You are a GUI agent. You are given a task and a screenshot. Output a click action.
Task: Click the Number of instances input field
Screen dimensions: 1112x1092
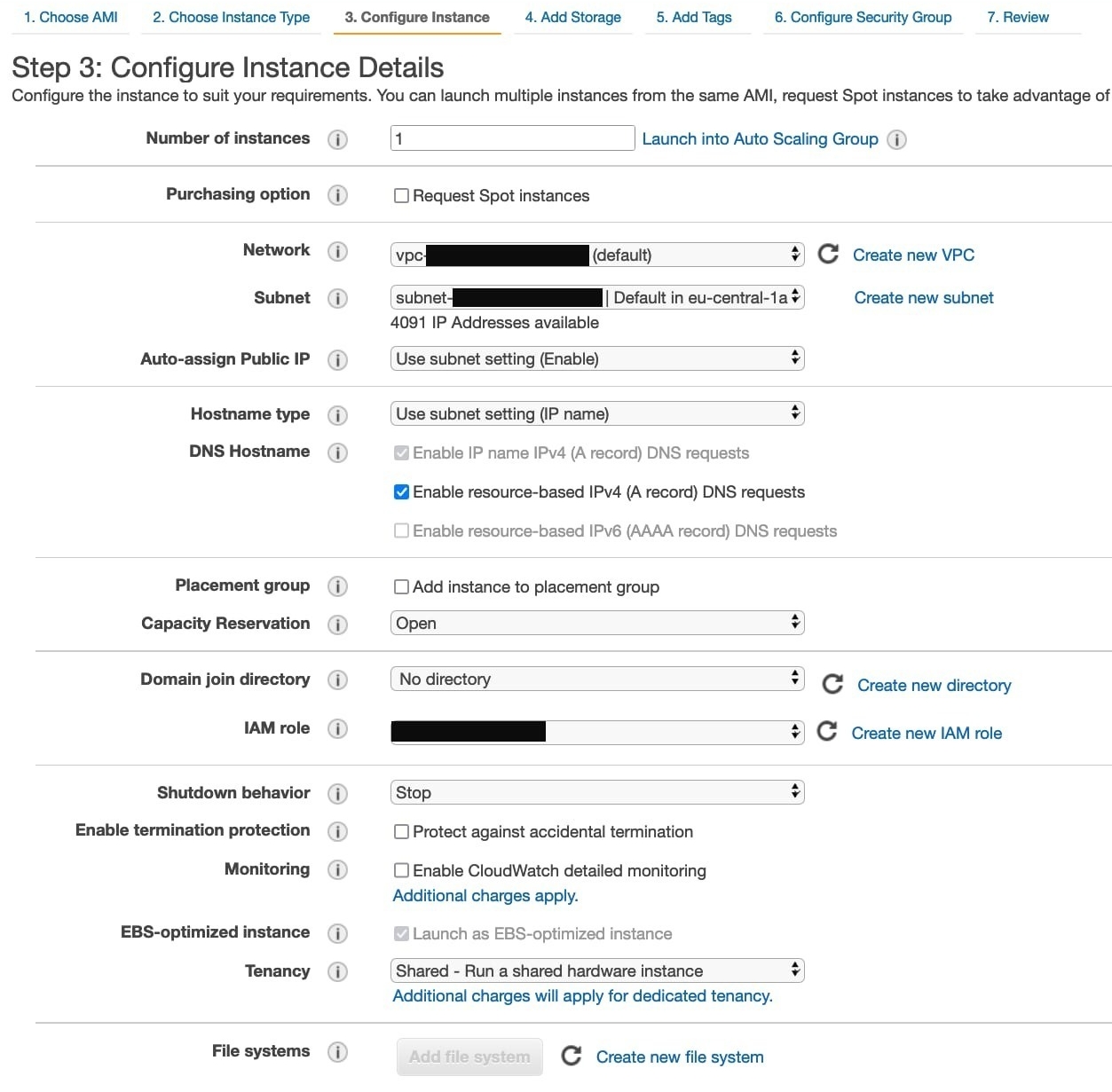tap(512, 138)
